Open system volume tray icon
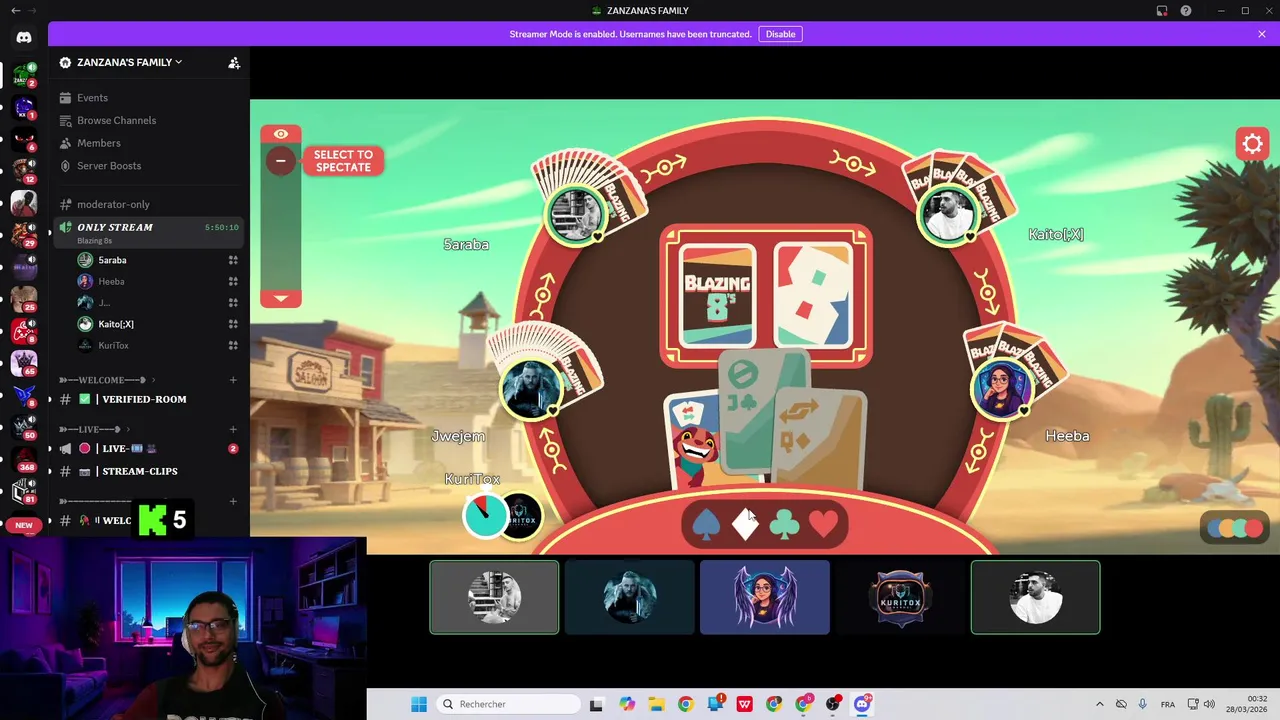 point(1210,704)
